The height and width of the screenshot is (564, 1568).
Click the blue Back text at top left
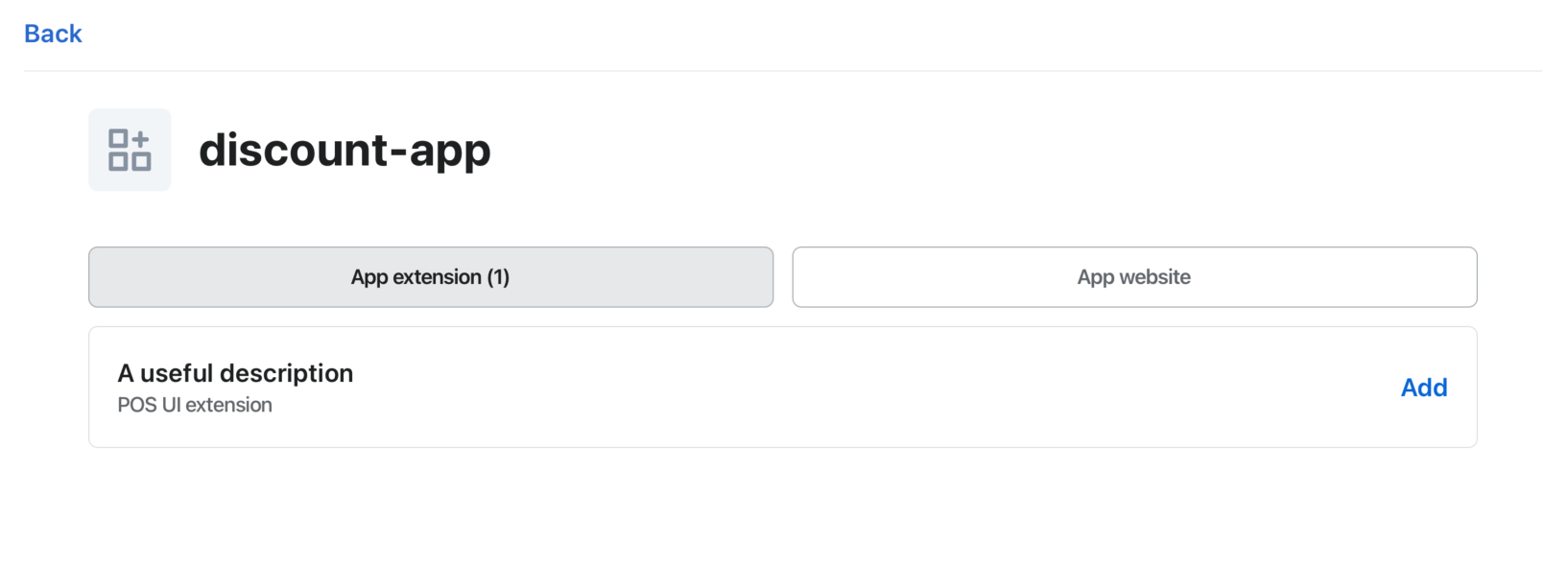[53, 34]
